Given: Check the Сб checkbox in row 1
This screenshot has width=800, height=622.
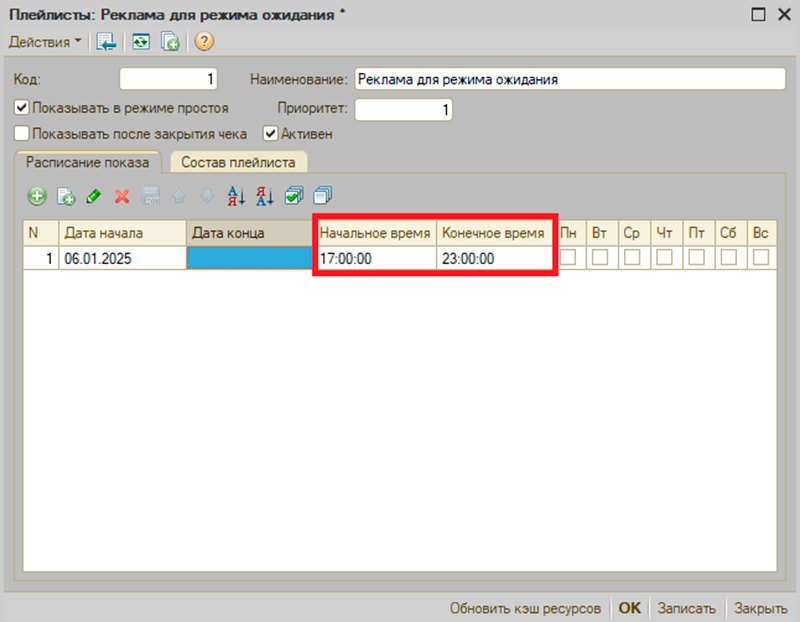Looking at the screenshot, I should tap(729, 257).
